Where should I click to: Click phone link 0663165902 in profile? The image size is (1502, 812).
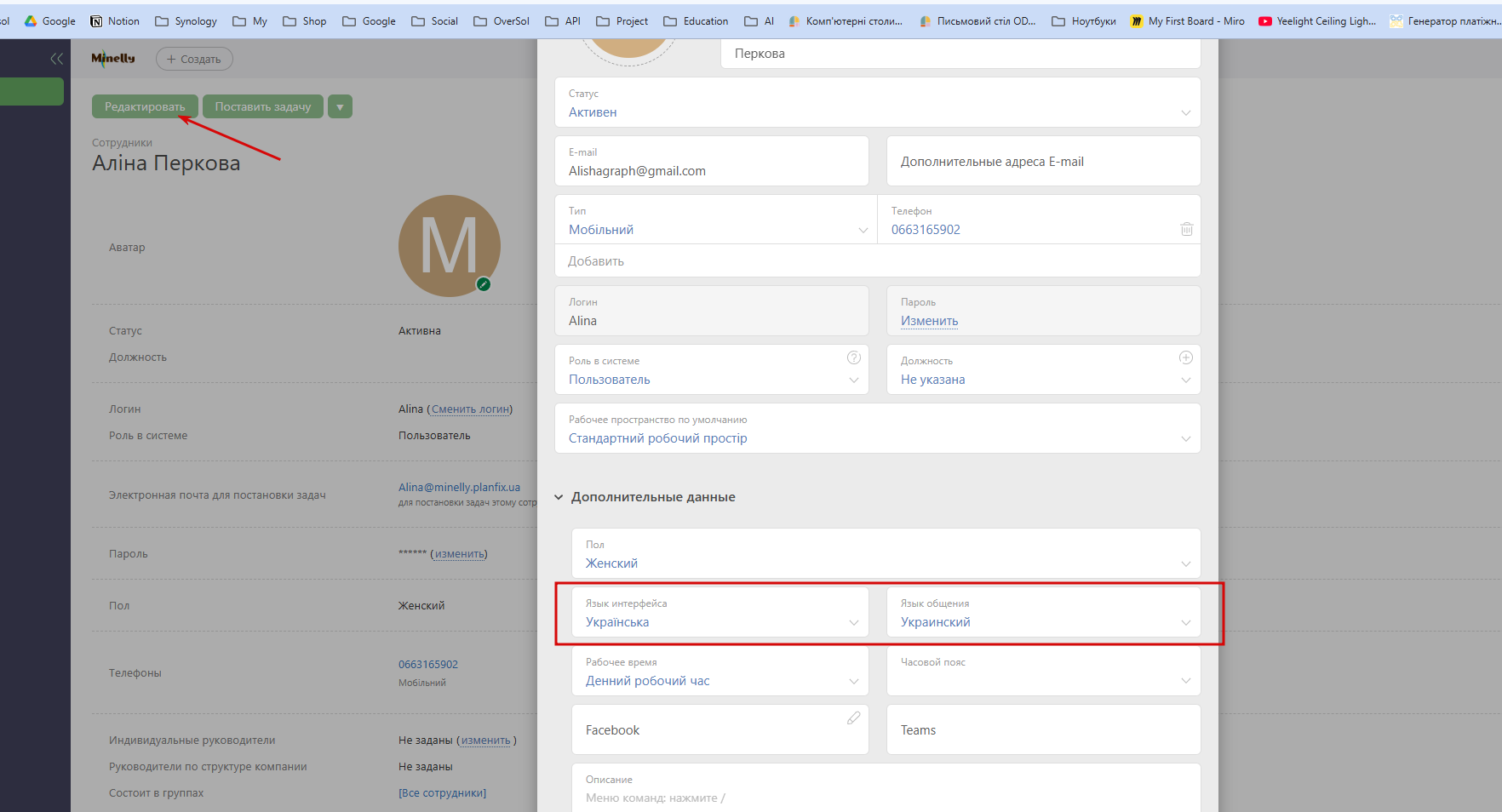click(428, 665)
